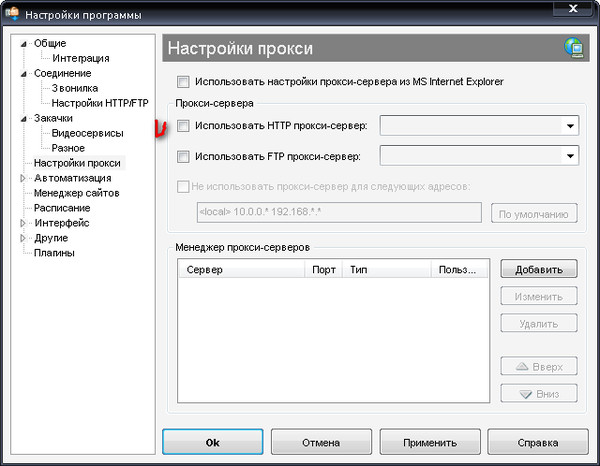Open the 'Видеосервисы' settings page
The width and height of the screenshot is (600, 466).
click(87, 133)
